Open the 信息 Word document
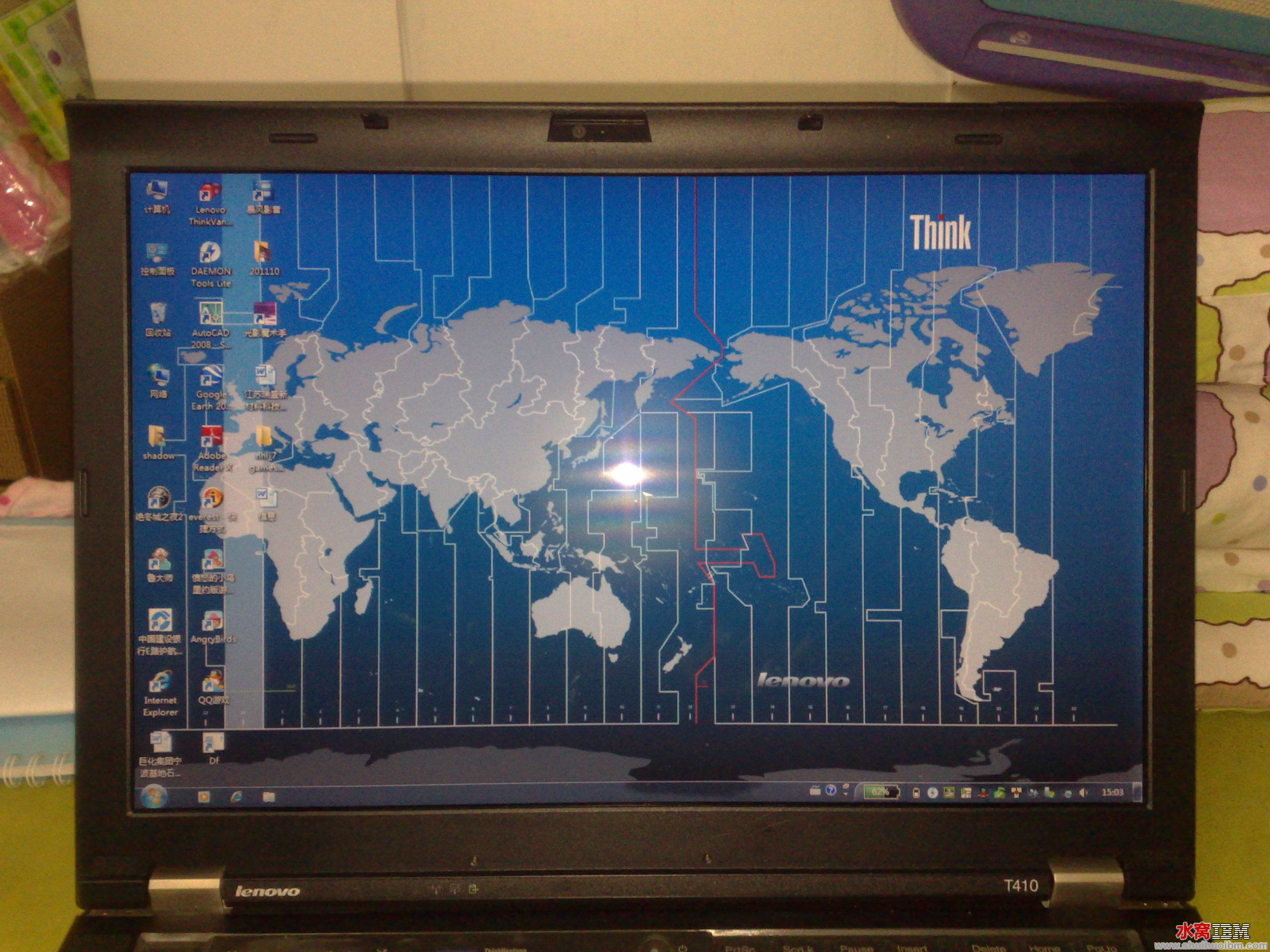Image resolution: width=1270 pixels, height=952 pixels. tap(266, 504)
